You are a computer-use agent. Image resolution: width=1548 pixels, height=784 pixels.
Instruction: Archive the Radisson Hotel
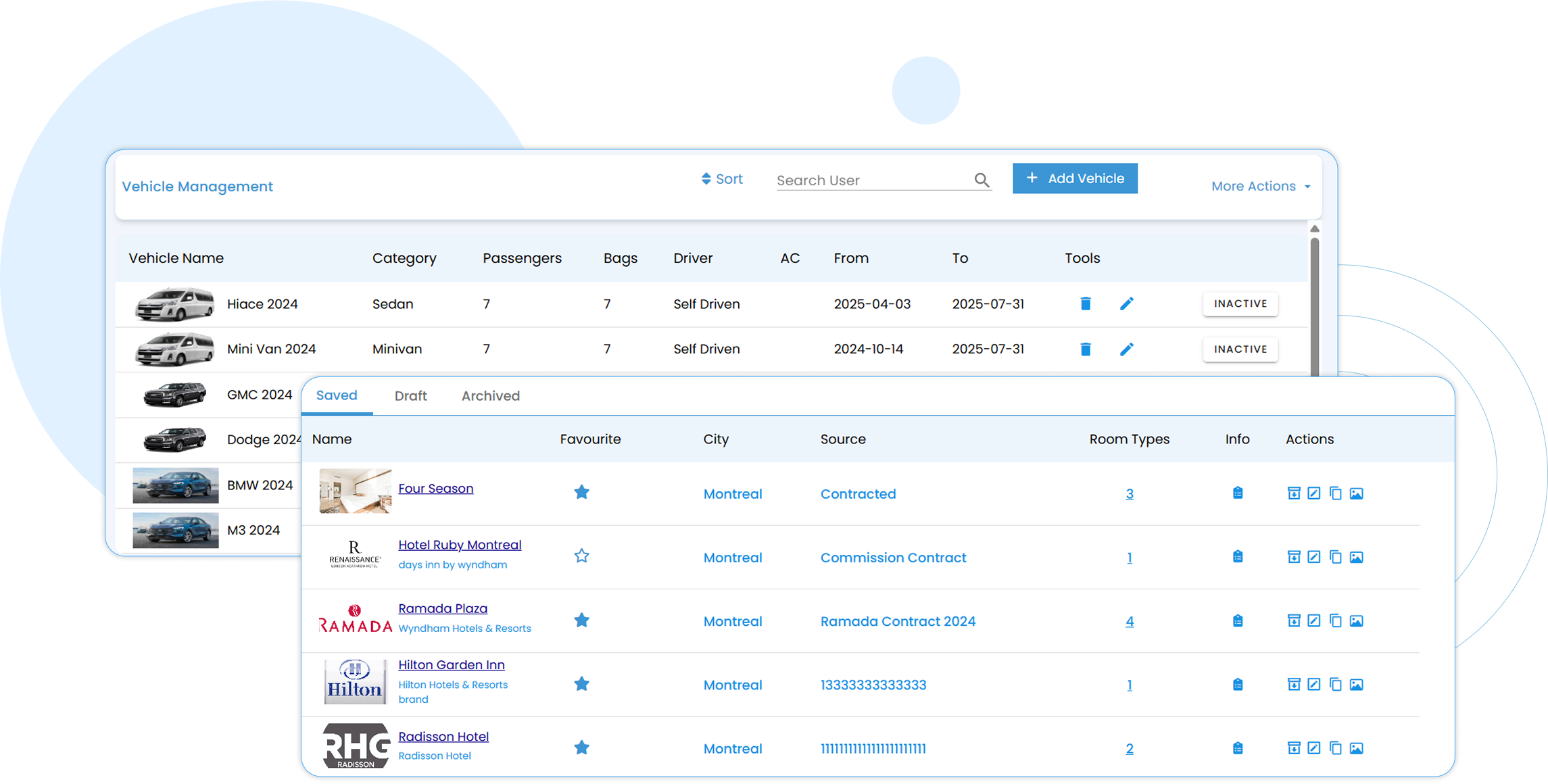point(1294,748)
